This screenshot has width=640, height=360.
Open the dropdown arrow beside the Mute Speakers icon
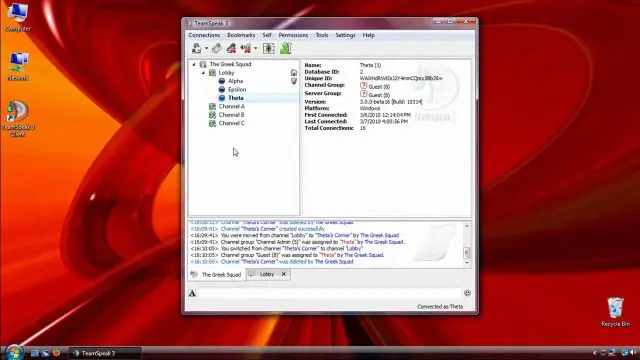[256, 49]
